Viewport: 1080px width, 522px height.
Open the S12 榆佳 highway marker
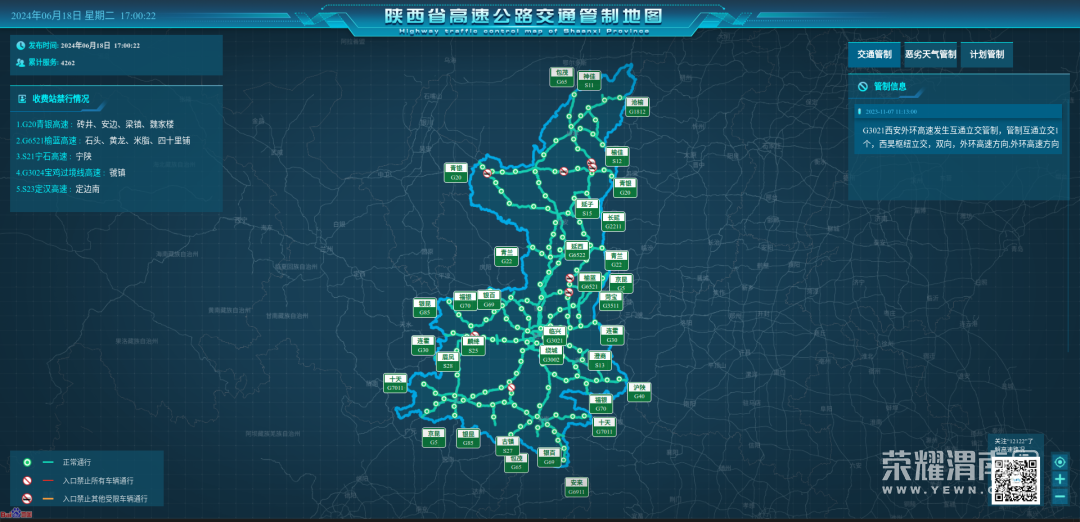pyautogui.click(x=617, y=156)
